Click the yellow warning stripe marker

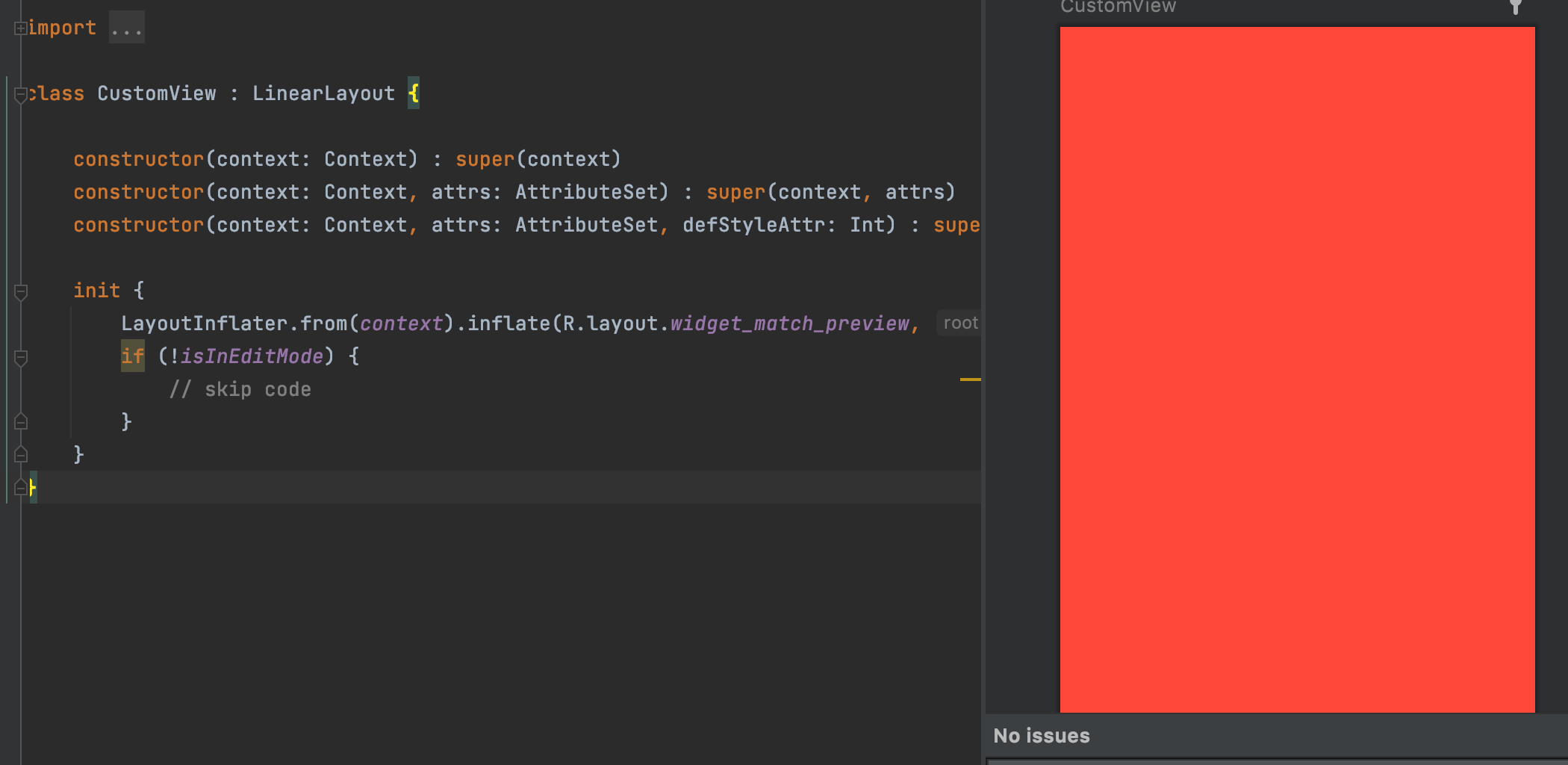(x=970, y=380)
